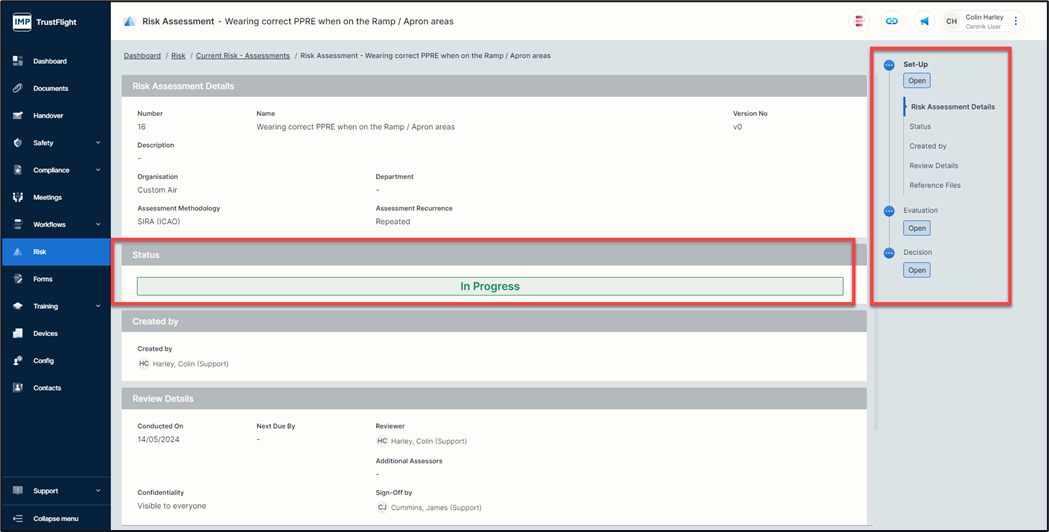Click the TrustFlight logo
The image size is (1049, 532).
tap(45, 21)
